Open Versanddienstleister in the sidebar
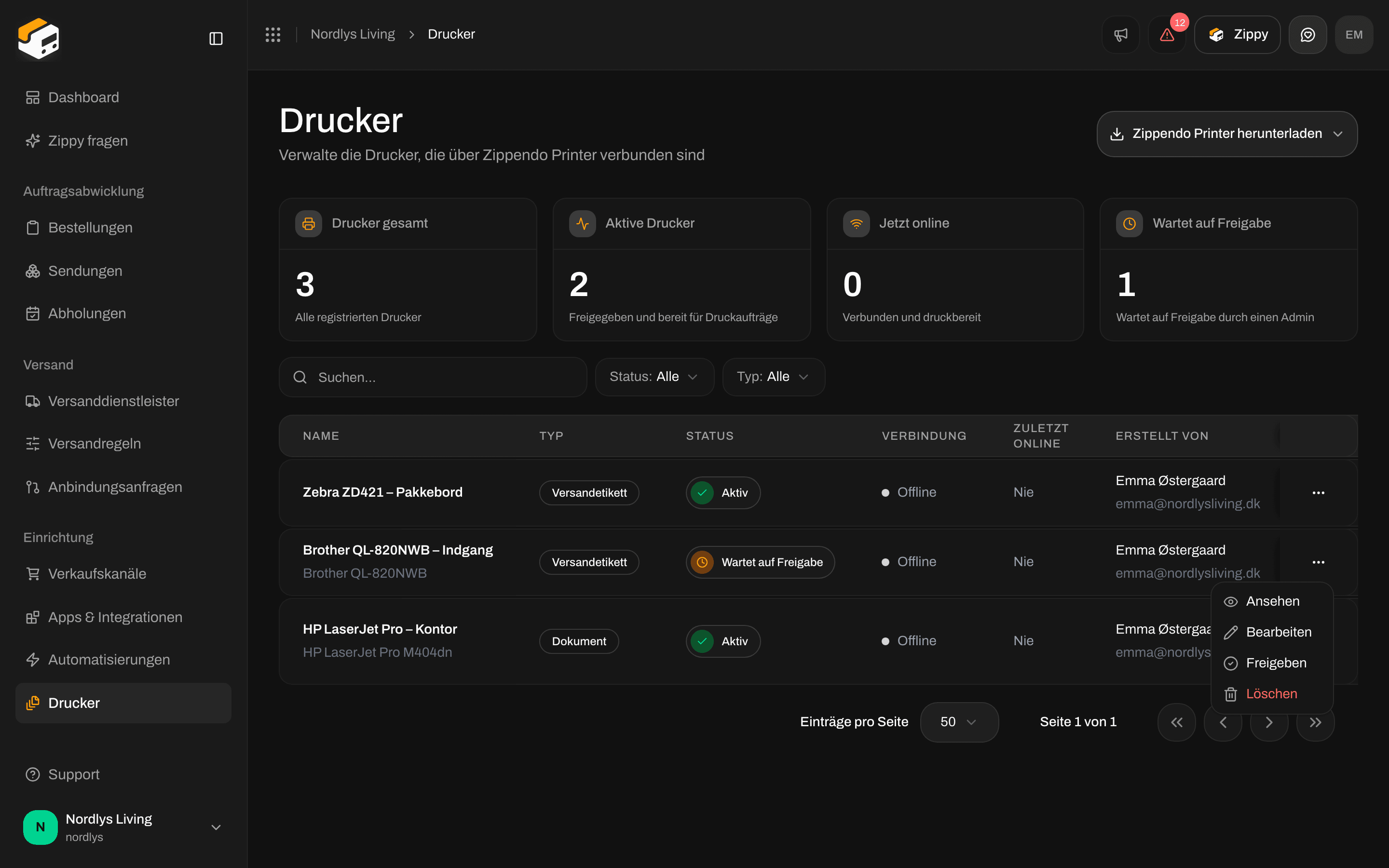Viewport: 1389px width, 868px height. (x=123, y=401)
